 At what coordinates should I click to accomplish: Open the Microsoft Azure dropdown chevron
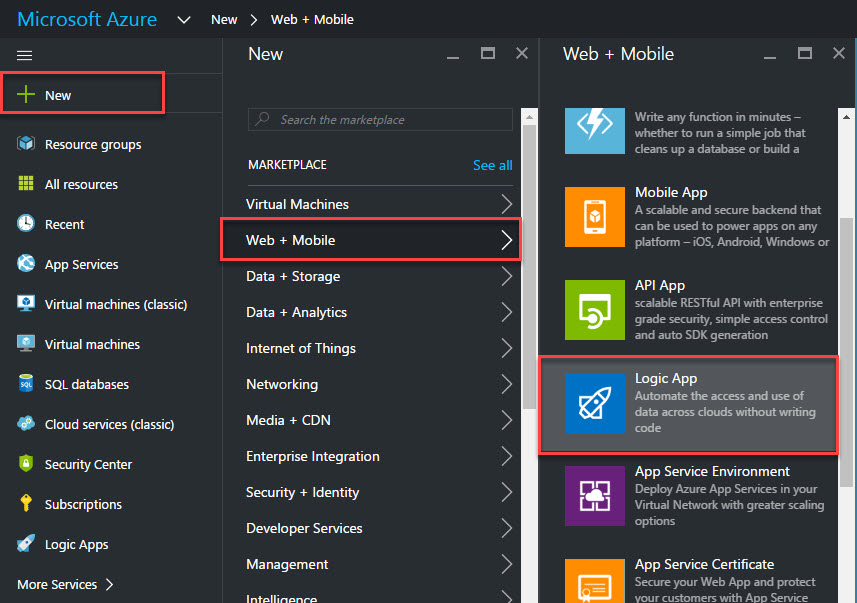pyautogui.click(x=184, y=20)
